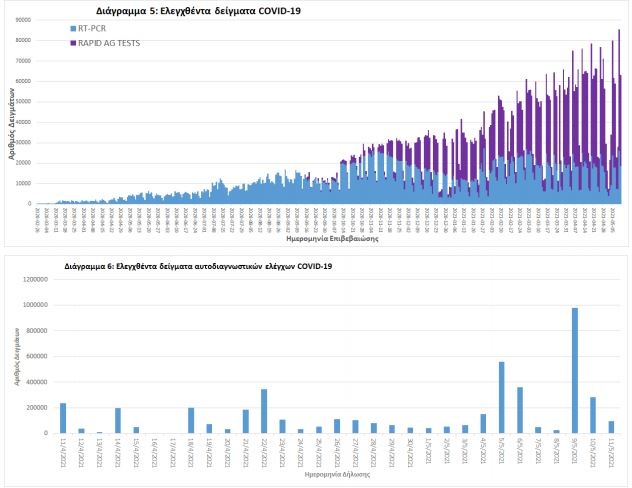Click the last bar for 11/5/2021
Screen dimensions: 632x488
click(610, 427)
